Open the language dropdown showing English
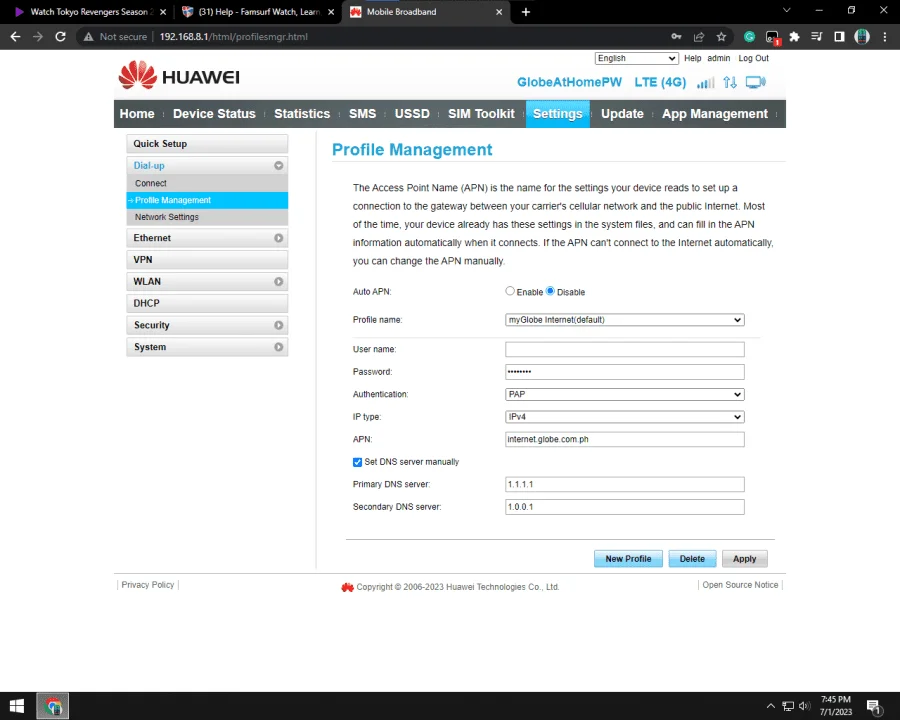This screenshot has width=900, height=720. tap(637, 58)
